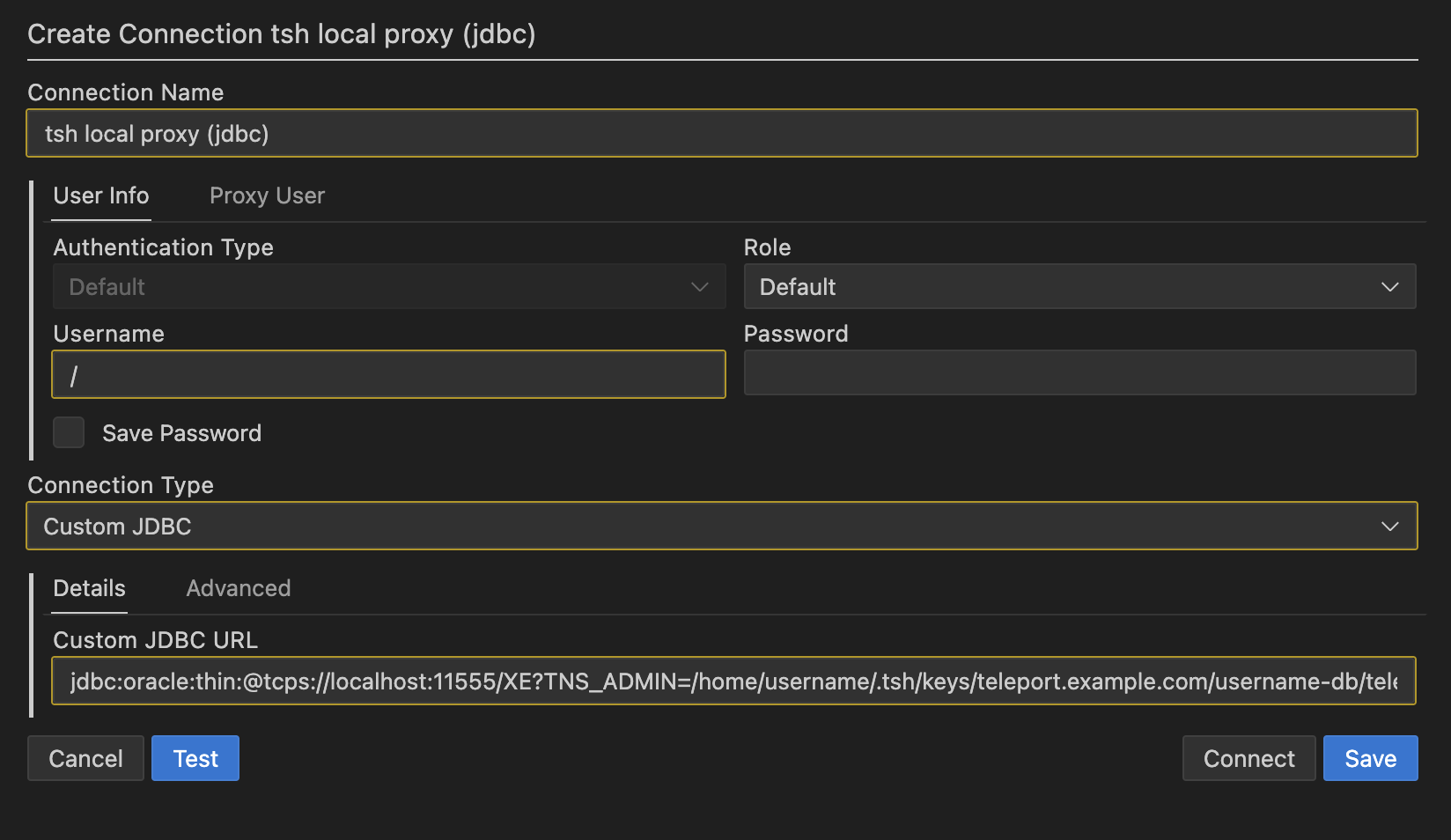The width and height of the screenshot is (1451, 840).
Task: Save the connection with the Save button
Action: pyautogui.click(x=1370, y=758)
